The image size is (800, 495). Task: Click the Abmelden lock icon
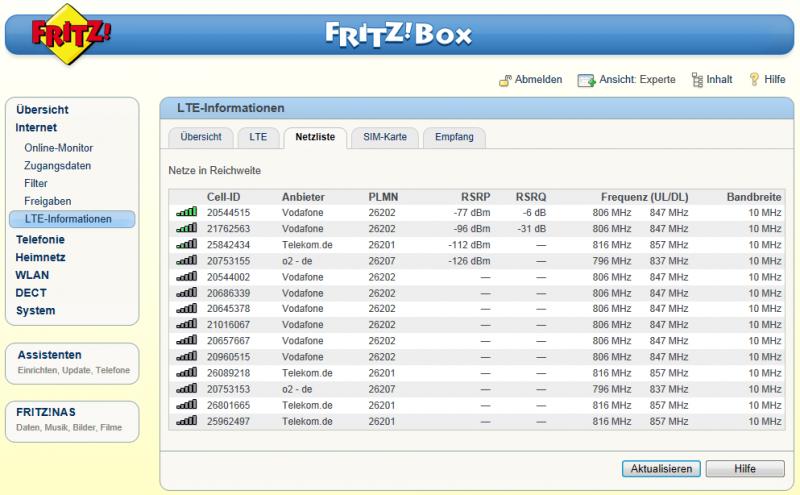[505, 80]
